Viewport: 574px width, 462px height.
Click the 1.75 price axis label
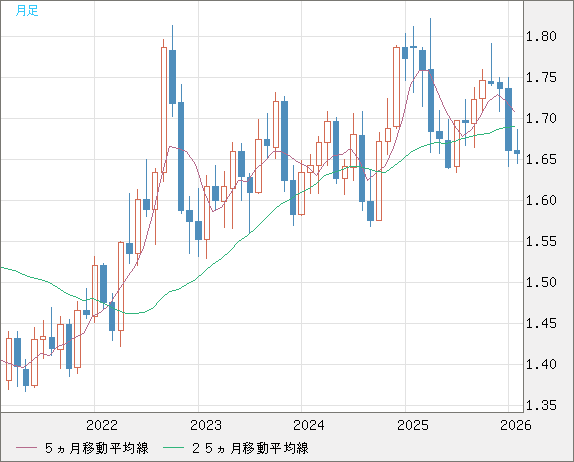pyautogui.click(x=541, y=77)
